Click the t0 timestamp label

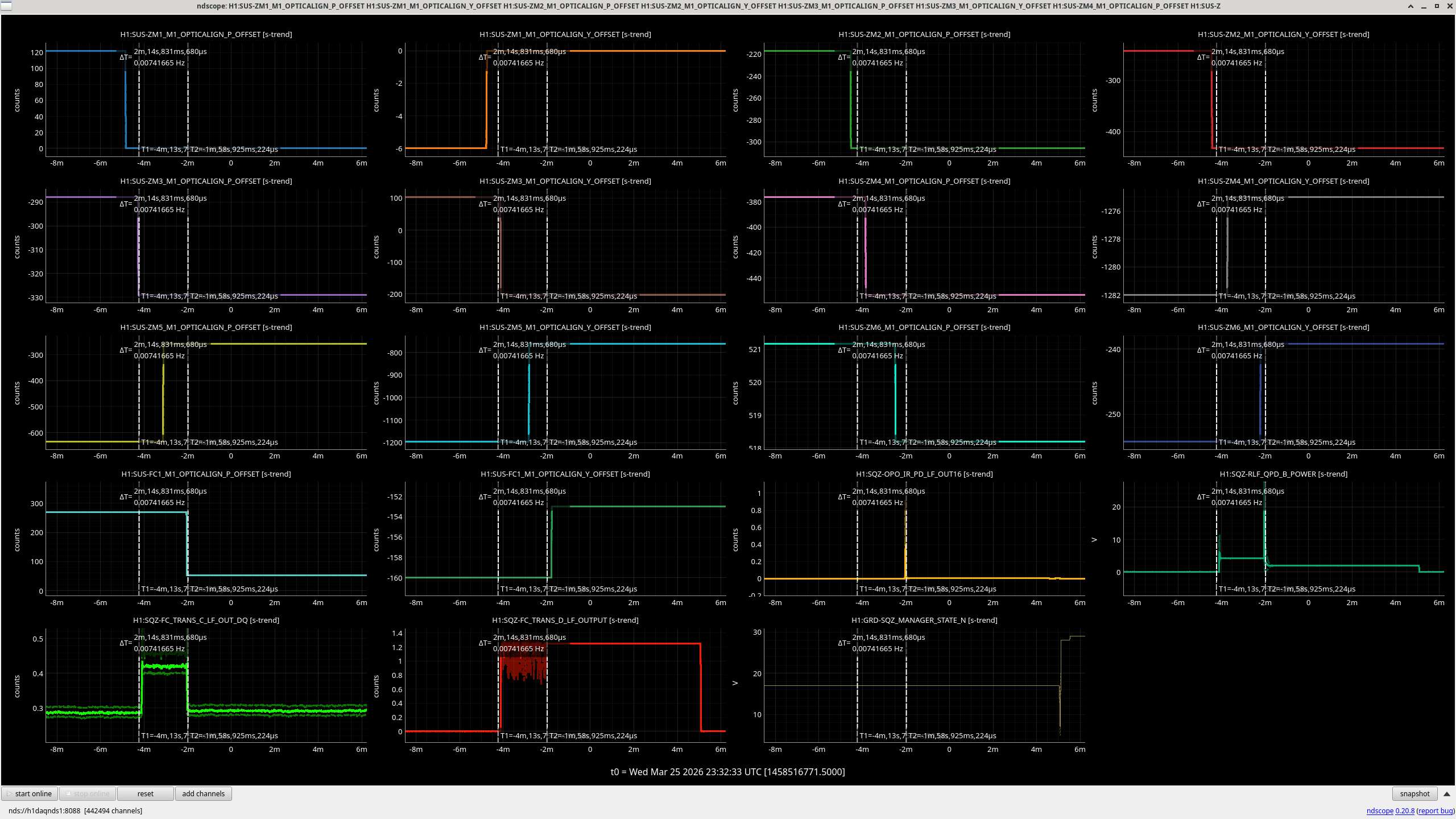(727, 772)
